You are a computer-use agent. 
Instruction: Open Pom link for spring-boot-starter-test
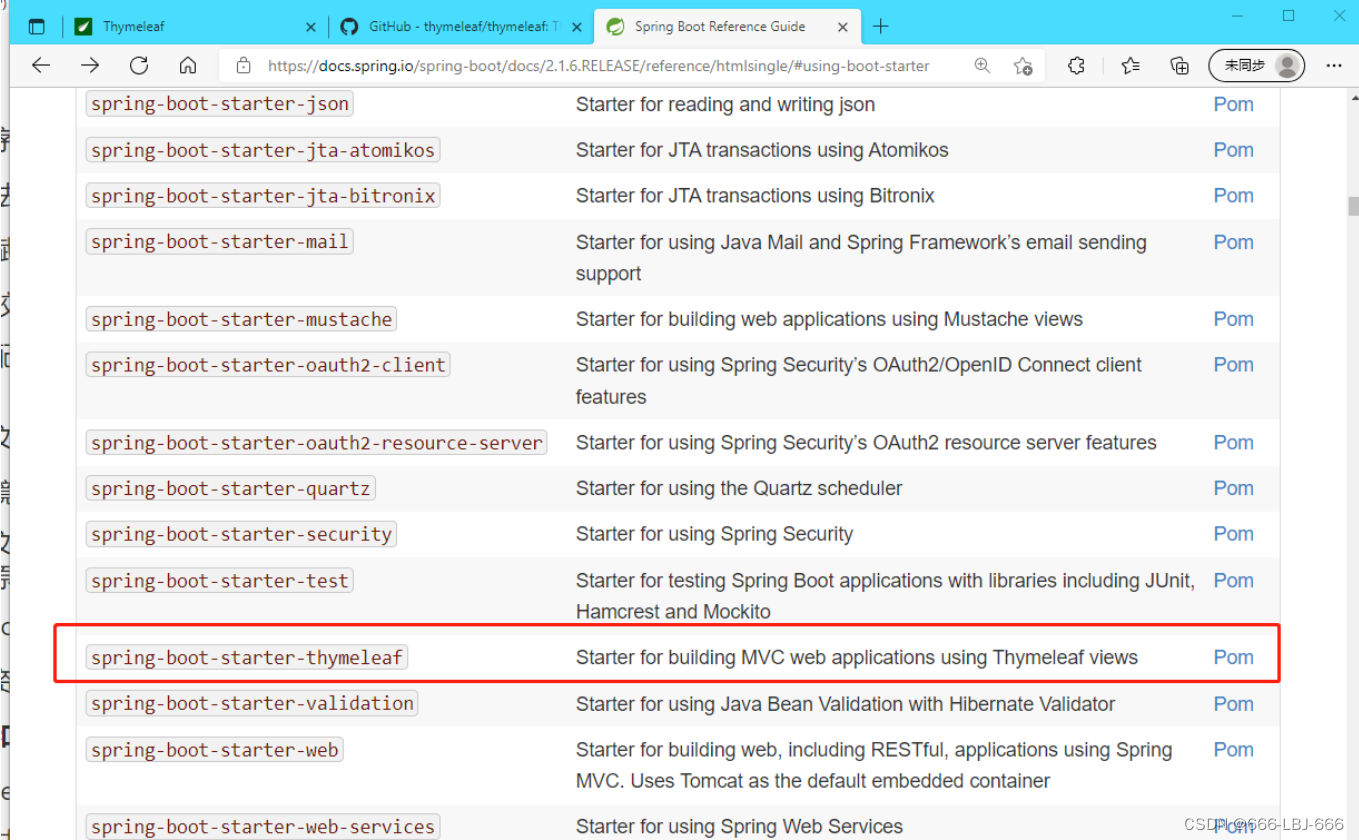click(1233, 580)
